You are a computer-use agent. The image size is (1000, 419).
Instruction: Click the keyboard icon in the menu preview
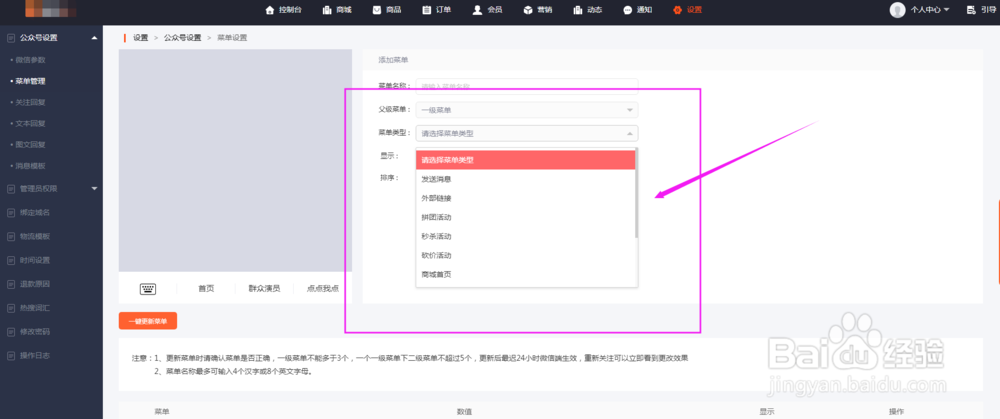click(148, 288)
